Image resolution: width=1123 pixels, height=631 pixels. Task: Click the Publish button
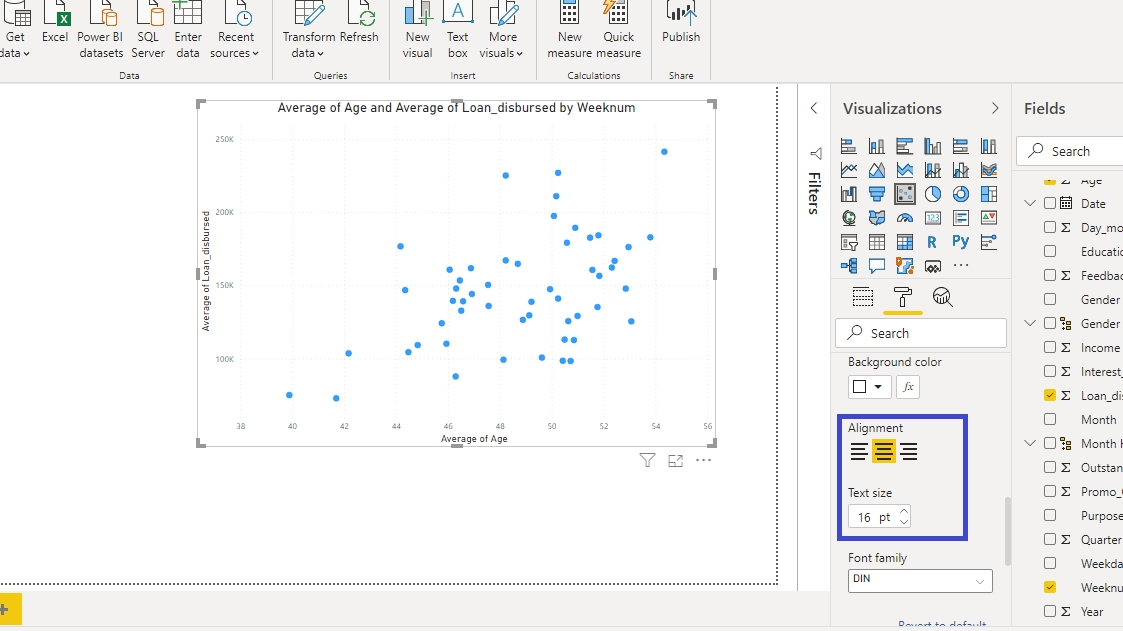click(x=681, y=27)
